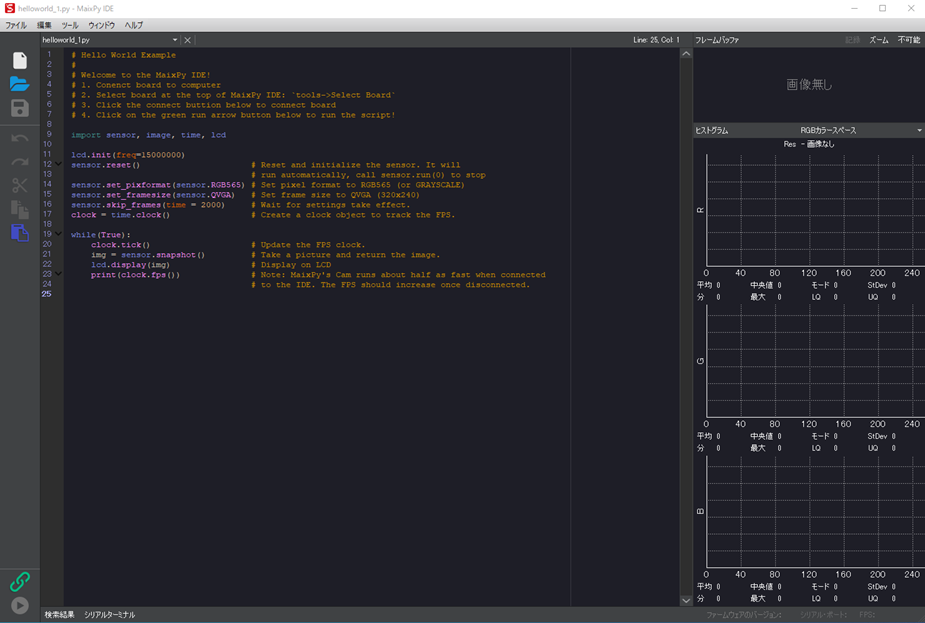This screenshot has width=925, height=623.
Task: Run the script with the play button
Action: (x=19, y=605)
